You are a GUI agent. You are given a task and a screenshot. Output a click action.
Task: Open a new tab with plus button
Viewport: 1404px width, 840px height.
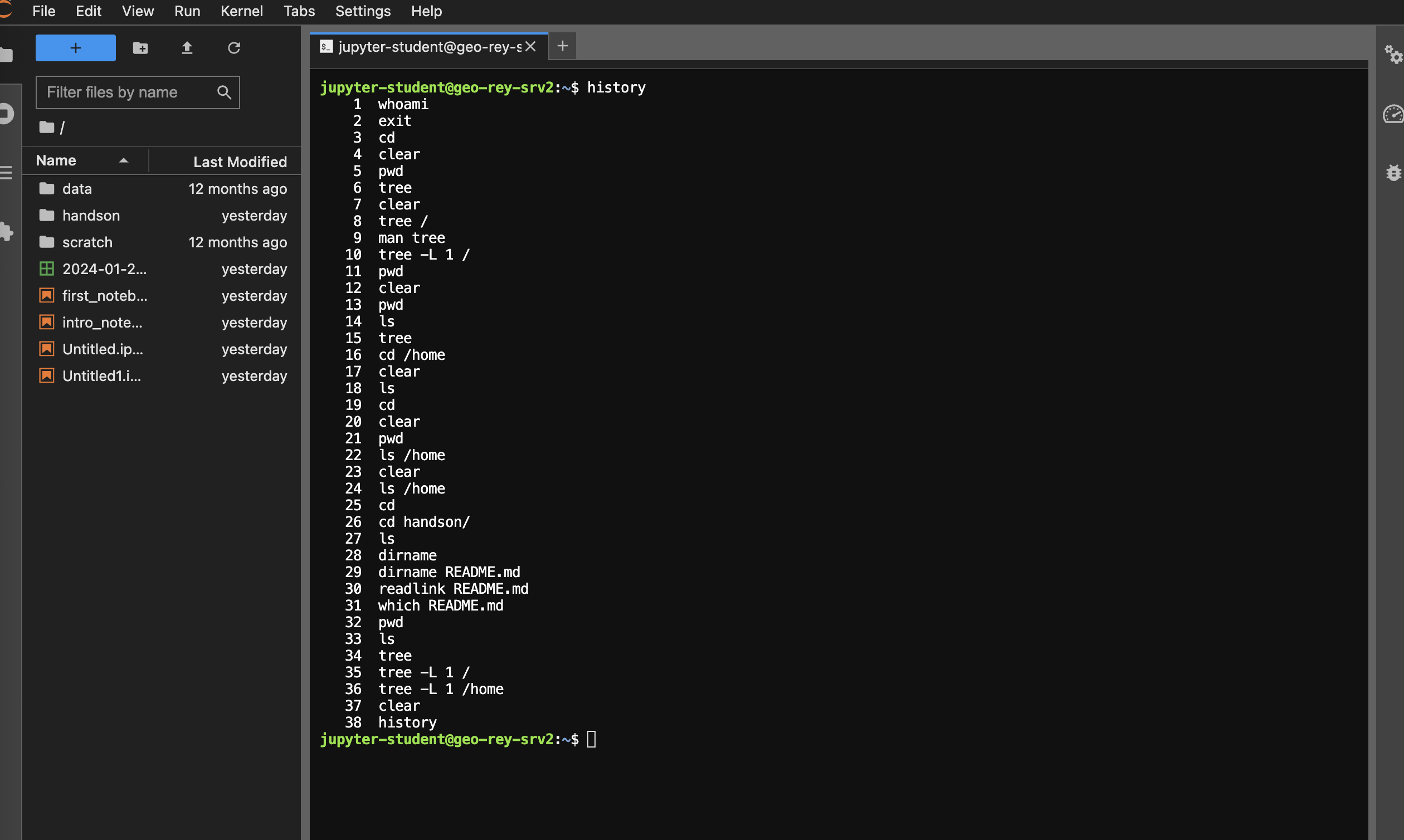click(562, 46)
